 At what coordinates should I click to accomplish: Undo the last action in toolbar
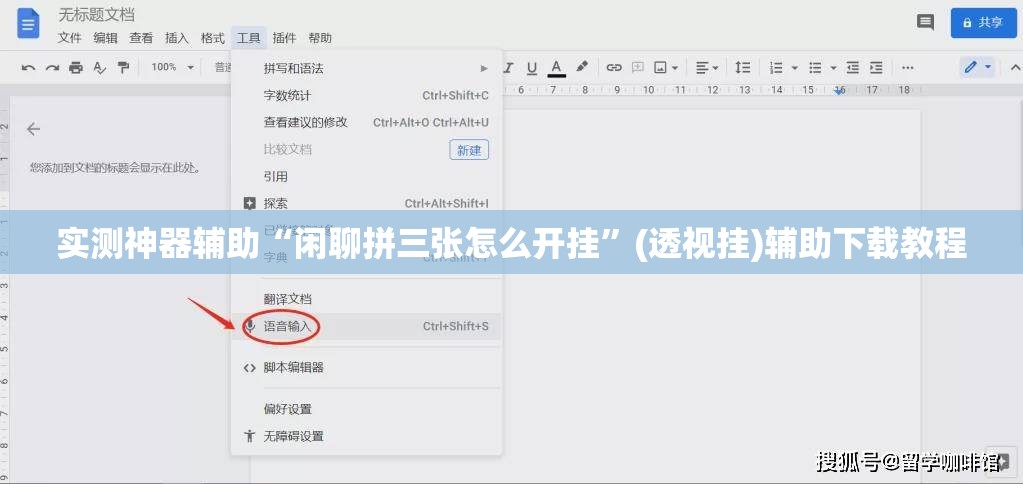28,67
